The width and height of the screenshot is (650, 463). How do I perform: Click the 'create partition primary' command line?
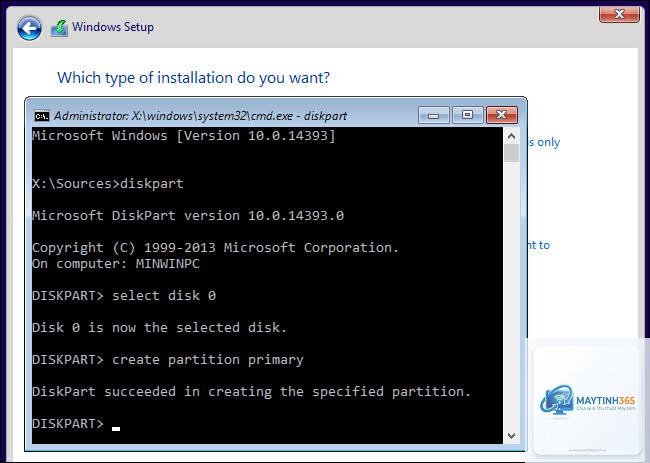tap(168, 359)
